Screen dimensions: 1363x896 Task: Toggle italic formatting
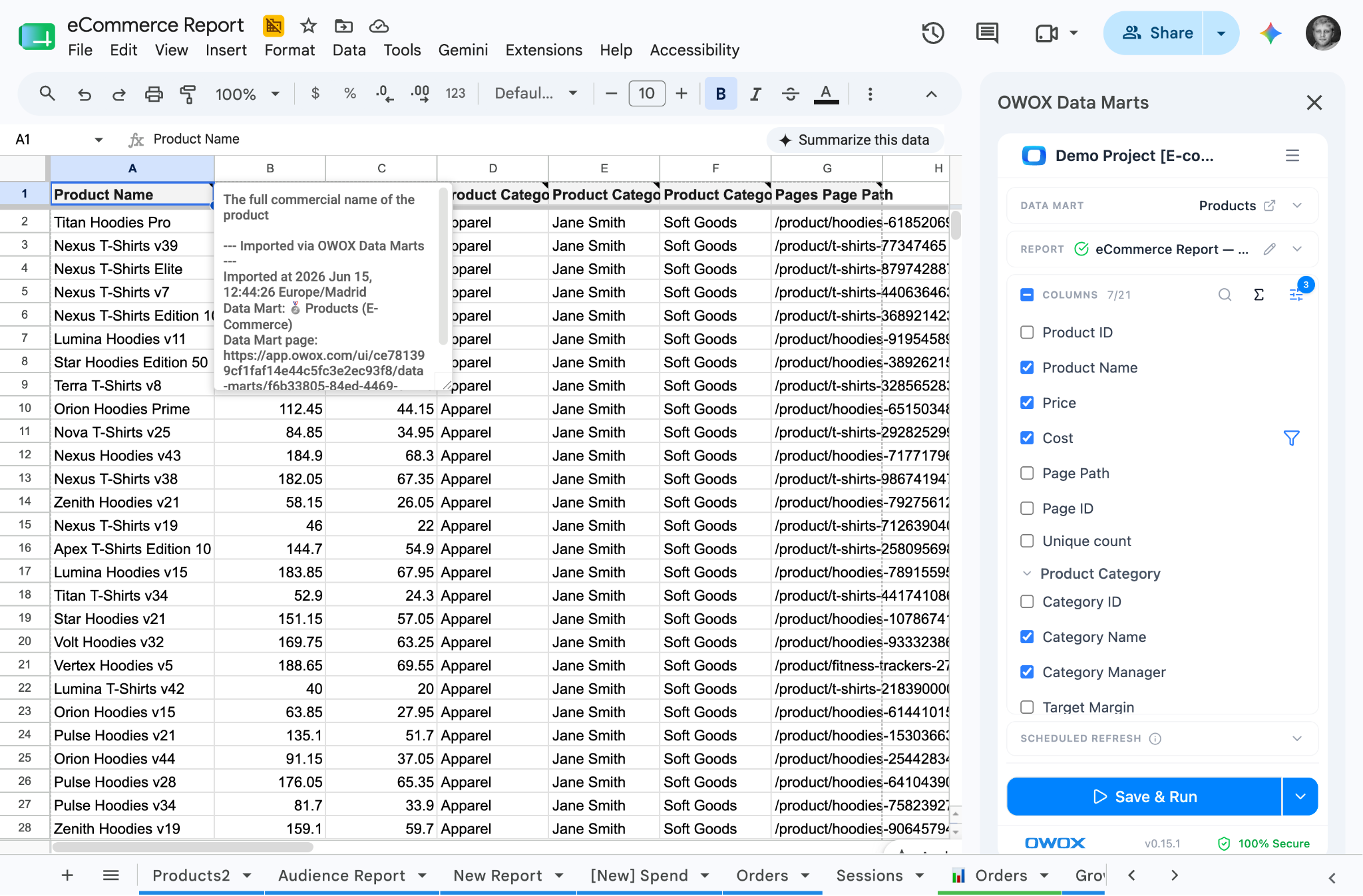coord(755,94)
